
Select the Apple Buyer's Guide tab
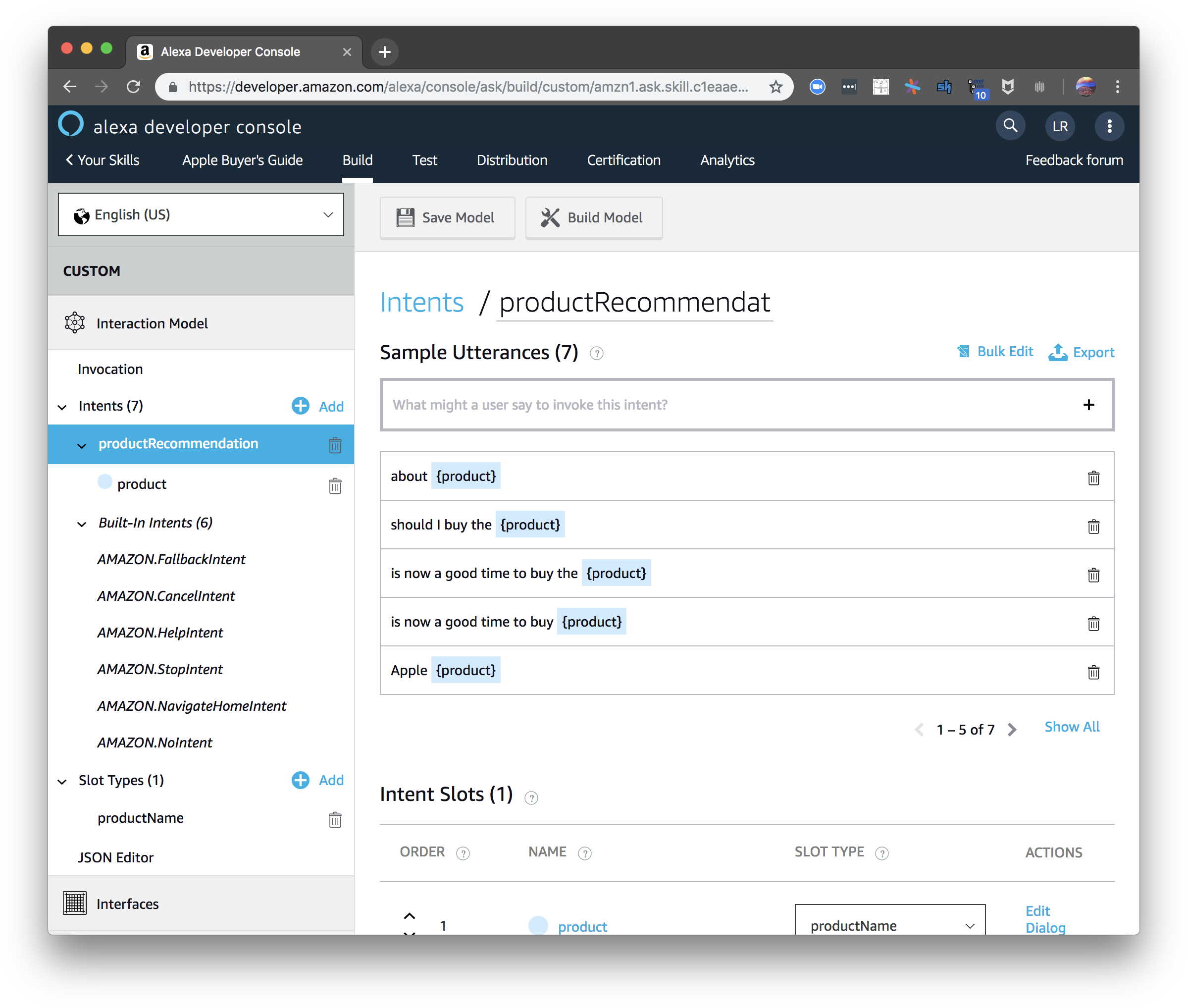point(242,160)
